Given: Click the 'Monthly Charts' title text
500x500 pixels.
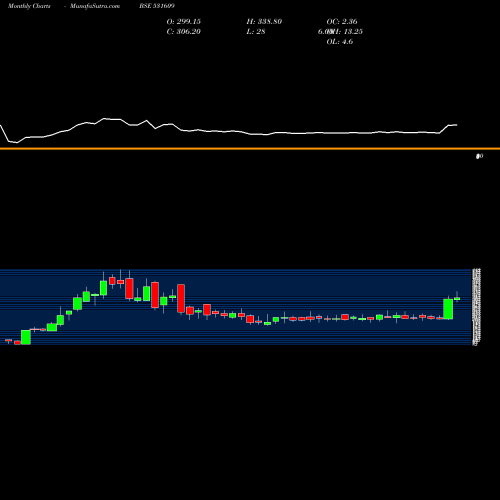Looking at the screenshot, I should point(29,6).
